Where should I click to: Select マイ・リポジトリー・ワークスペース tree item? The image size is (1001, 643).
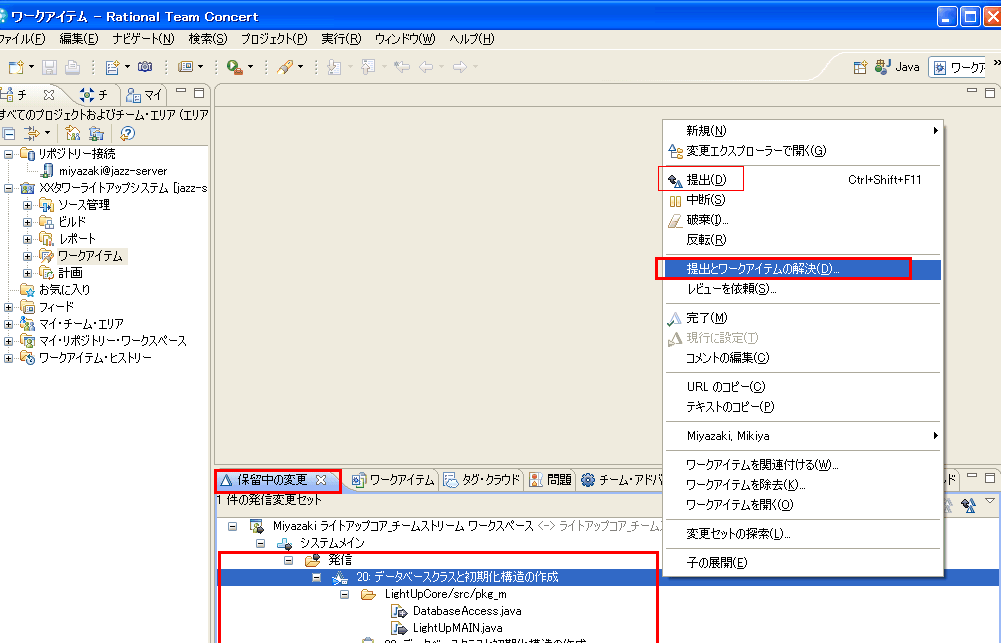pyautogui.click(x=112, y=341)
